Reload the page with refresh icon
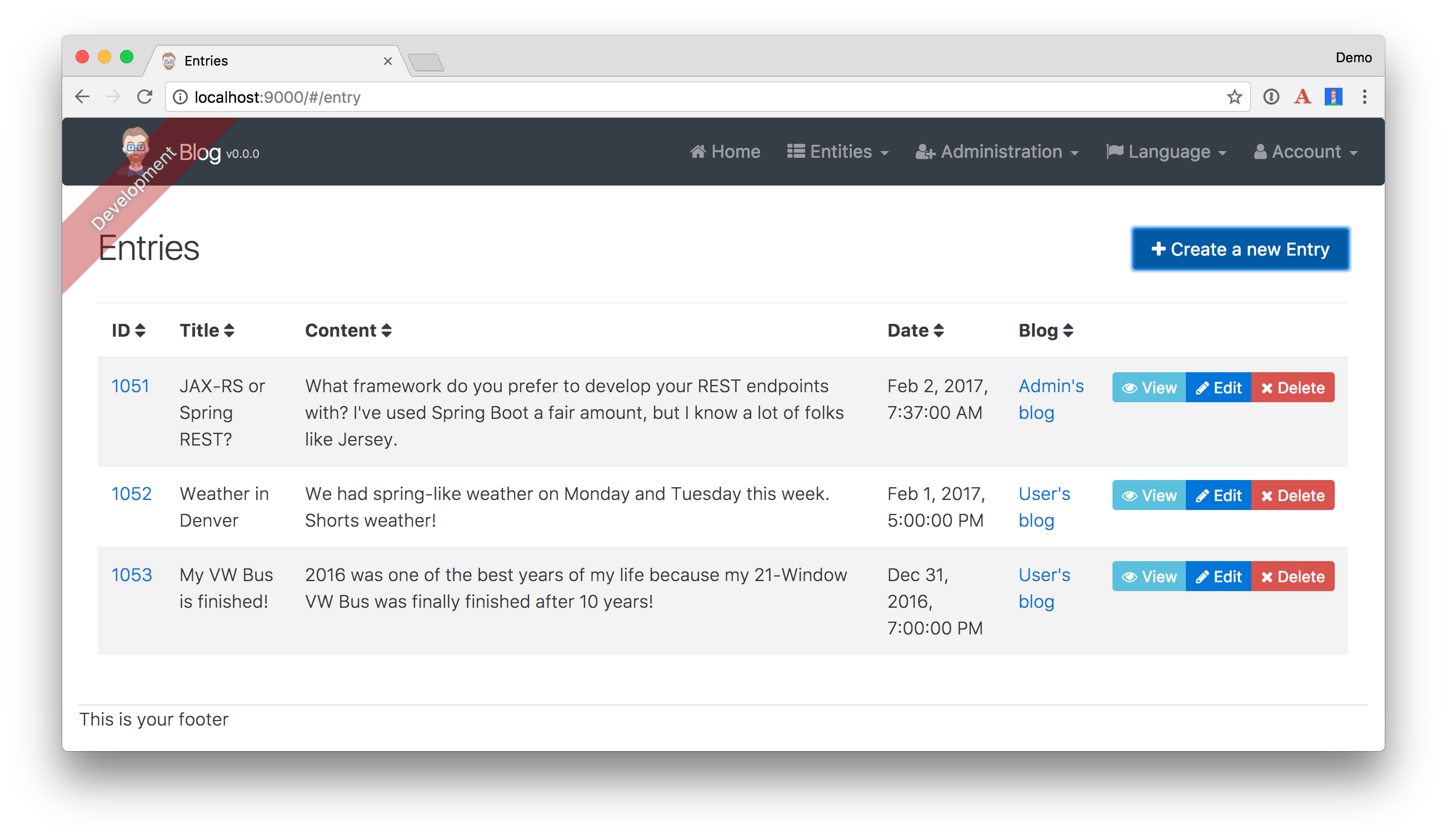The image size is (1447, 840). point(144,97)
